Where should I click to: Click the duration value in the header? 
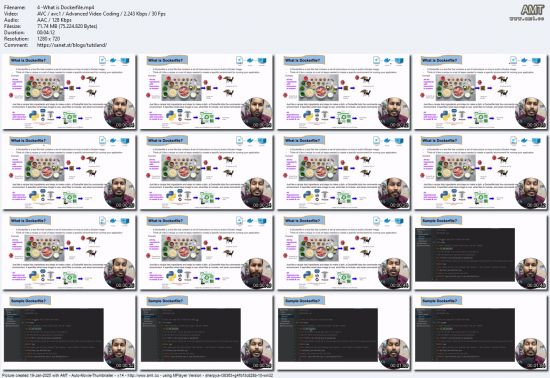[46, 33]
